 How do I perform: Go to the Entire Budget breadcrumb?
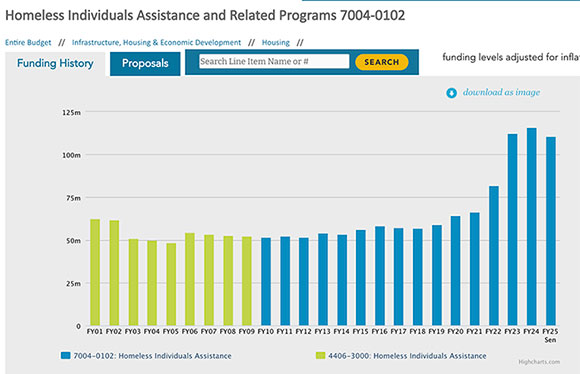tap(28, 43)
